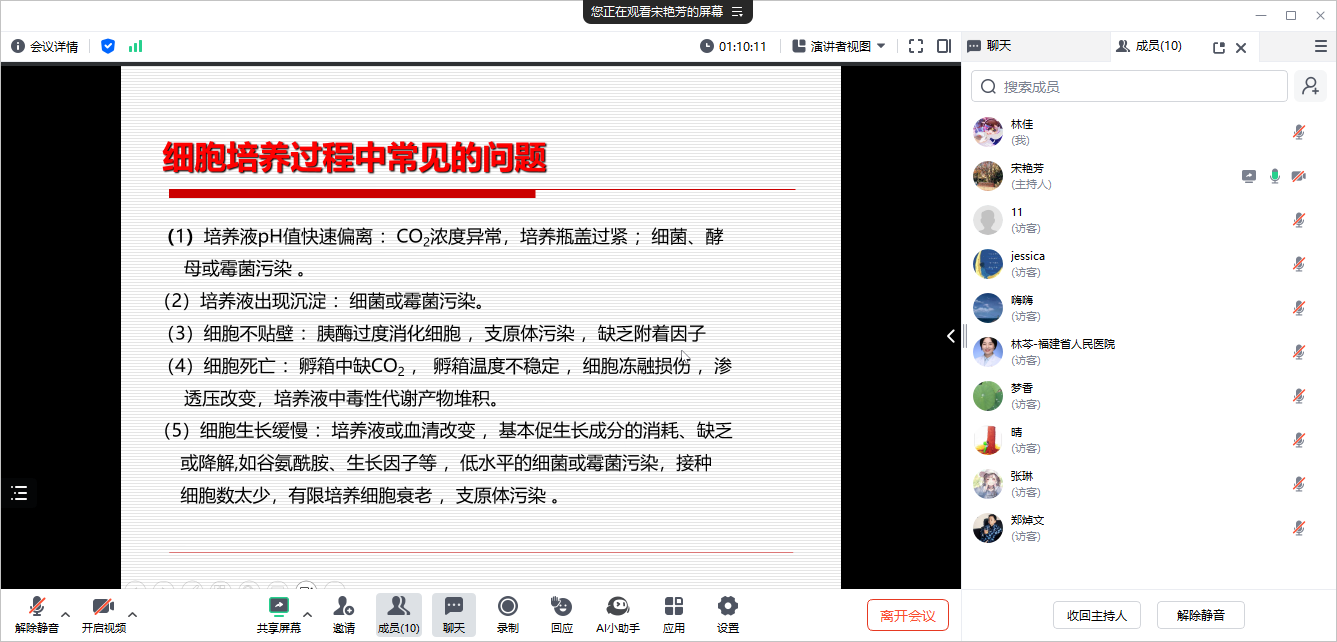Screen dimensions: 1337x642
Task: Enter full screen mode icon
Action: click(916, 46)
